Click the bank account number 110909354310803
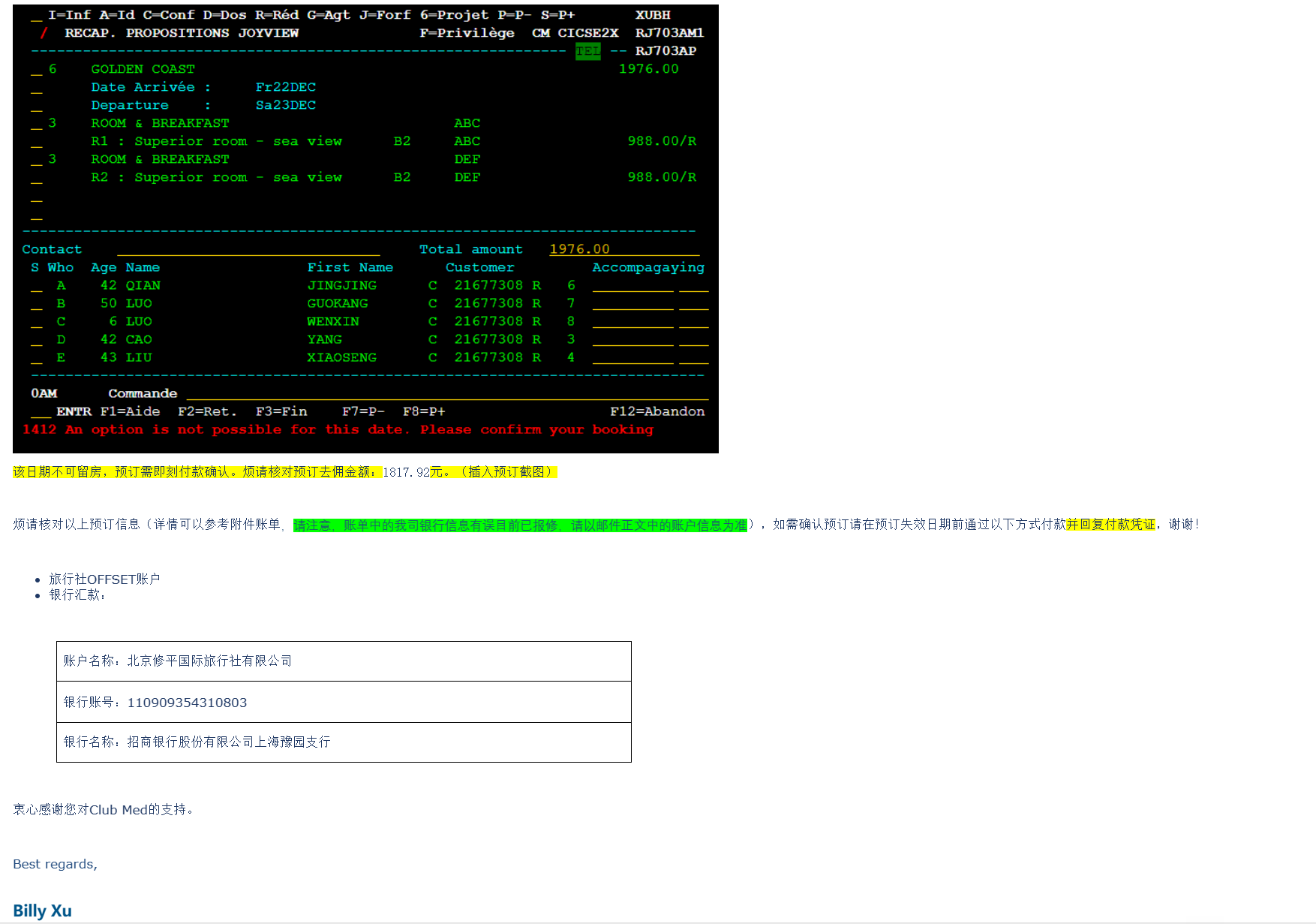This screenshot has width=1316, height=924. pyautogui.click(x=187, y=703)
